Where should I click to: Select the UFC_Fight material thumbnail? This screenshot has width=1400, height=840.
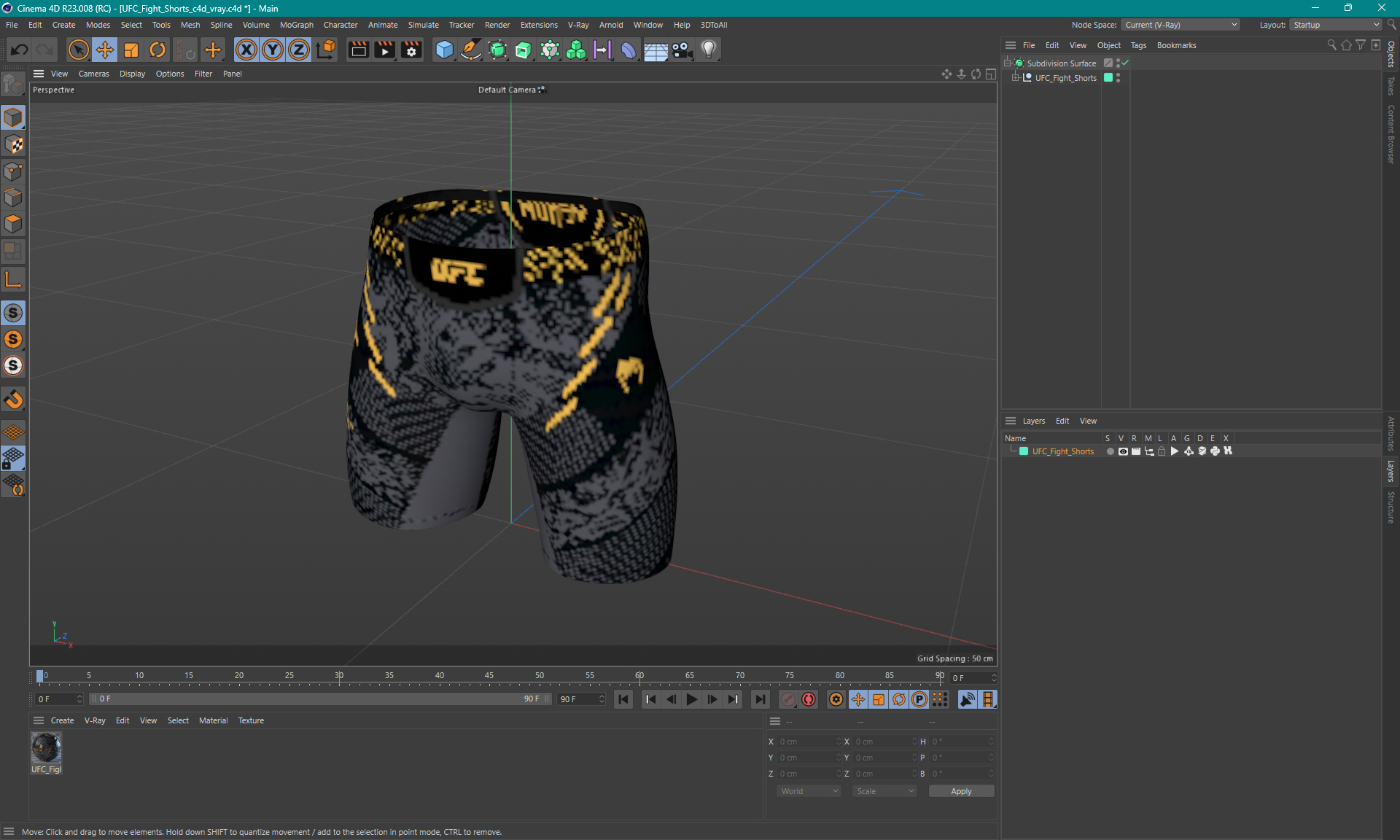(46, 747)
